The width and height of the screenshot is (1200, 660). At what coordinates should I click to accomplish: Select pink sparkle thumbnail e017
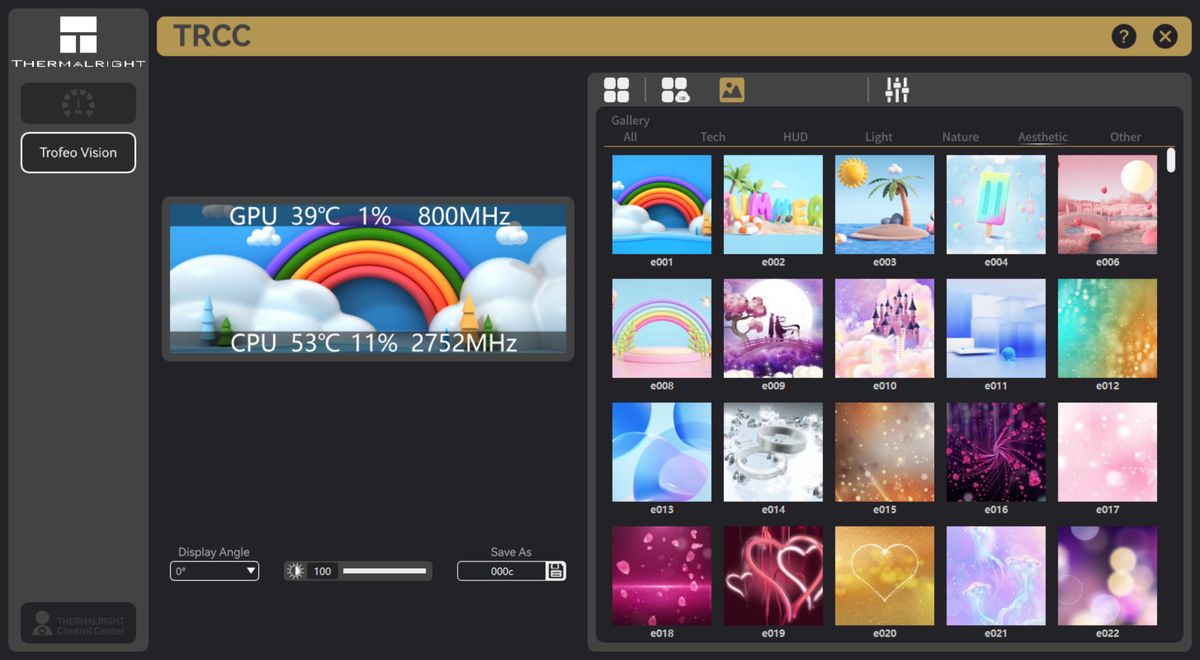1107,452
